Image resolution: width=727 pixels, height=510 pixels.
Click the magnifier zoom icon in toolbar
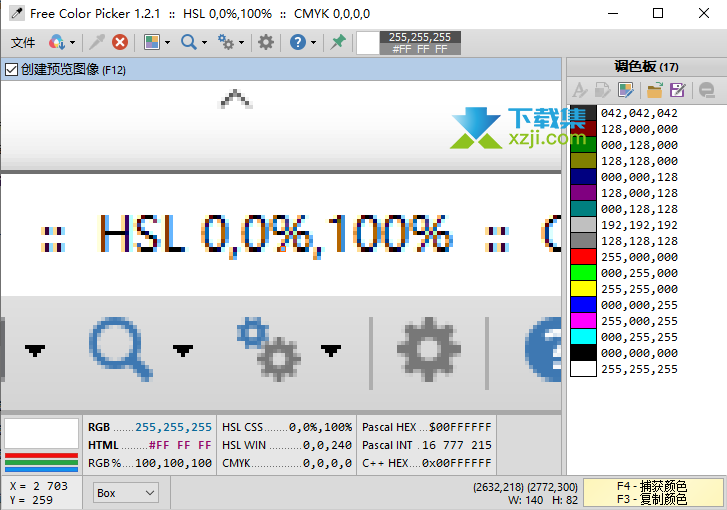pyautogui.click(x=189, y=42)
